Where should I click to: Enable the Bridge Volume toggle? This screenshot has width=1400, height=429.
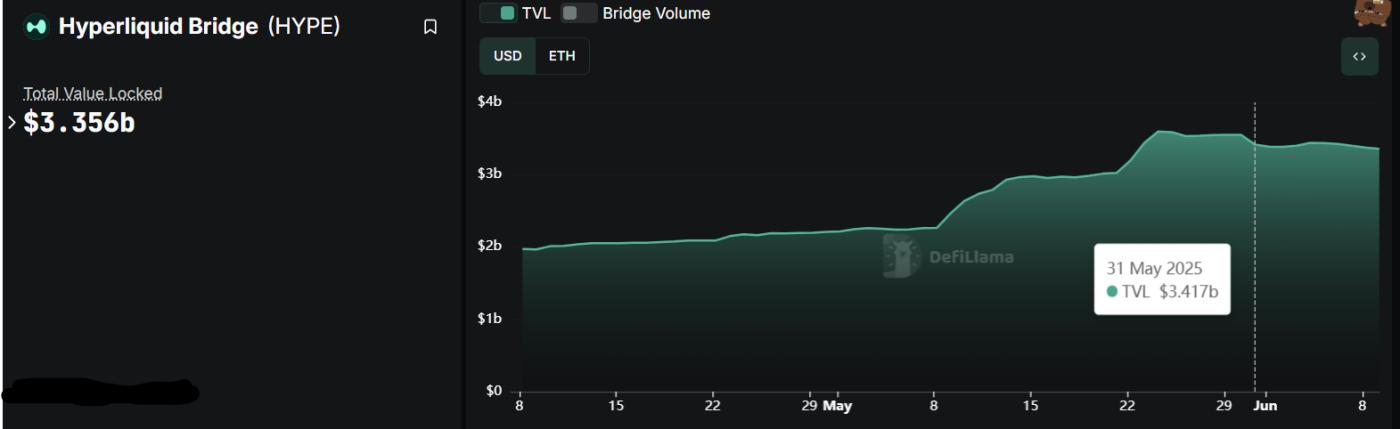[579, 13]
